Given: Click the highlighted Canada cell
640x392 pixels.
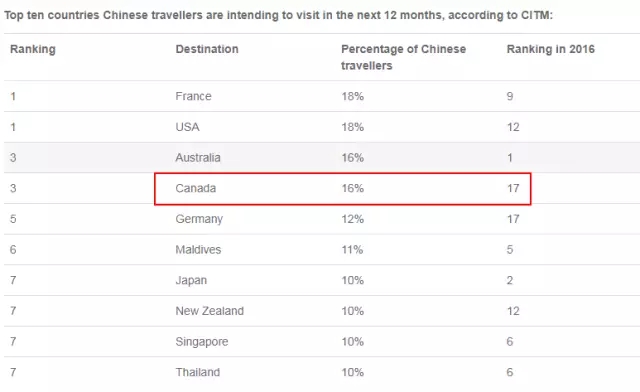Looking at the screenshot, I should point(196,188).
